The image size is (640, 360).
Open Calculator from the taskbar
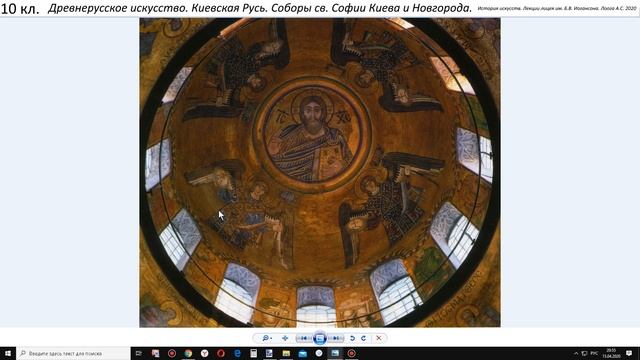pos(253,353)
